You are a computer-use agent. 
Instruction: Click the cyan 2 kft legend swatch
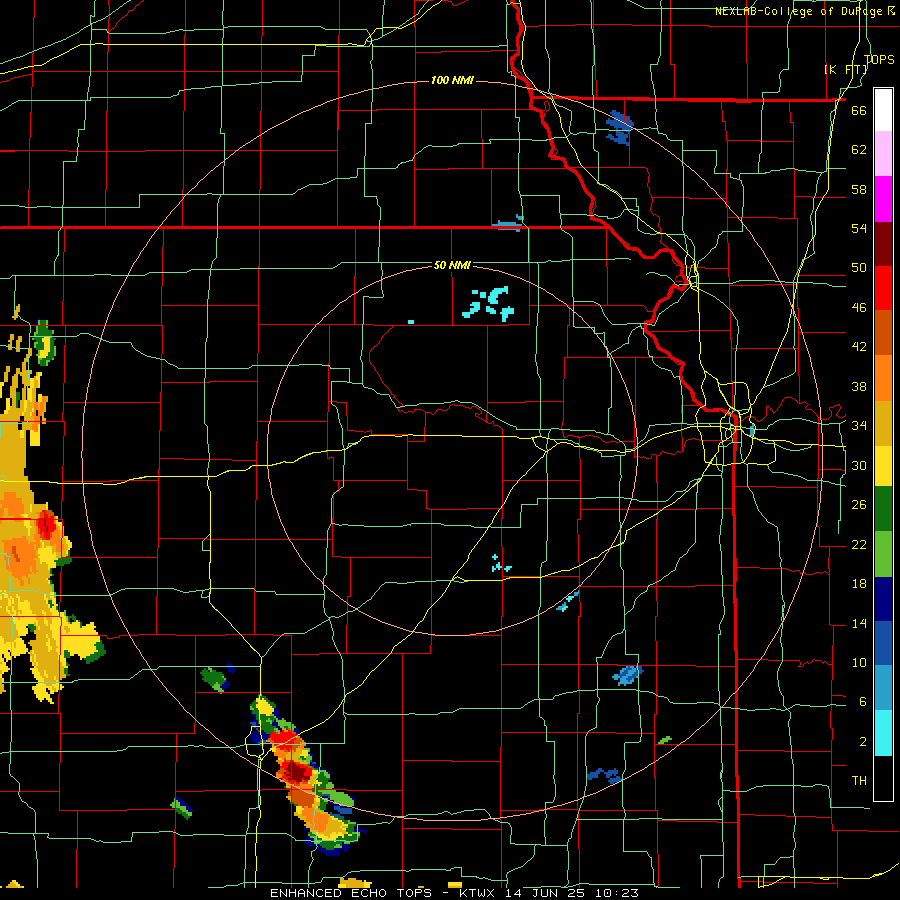tap(883, 733)
